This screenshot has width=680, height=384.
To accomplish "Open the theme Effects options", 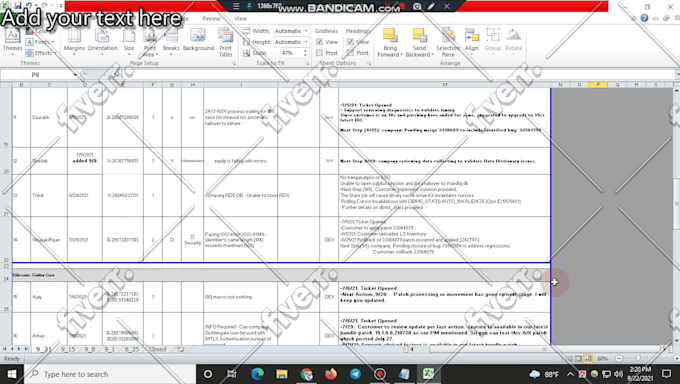I will point(40,53).
